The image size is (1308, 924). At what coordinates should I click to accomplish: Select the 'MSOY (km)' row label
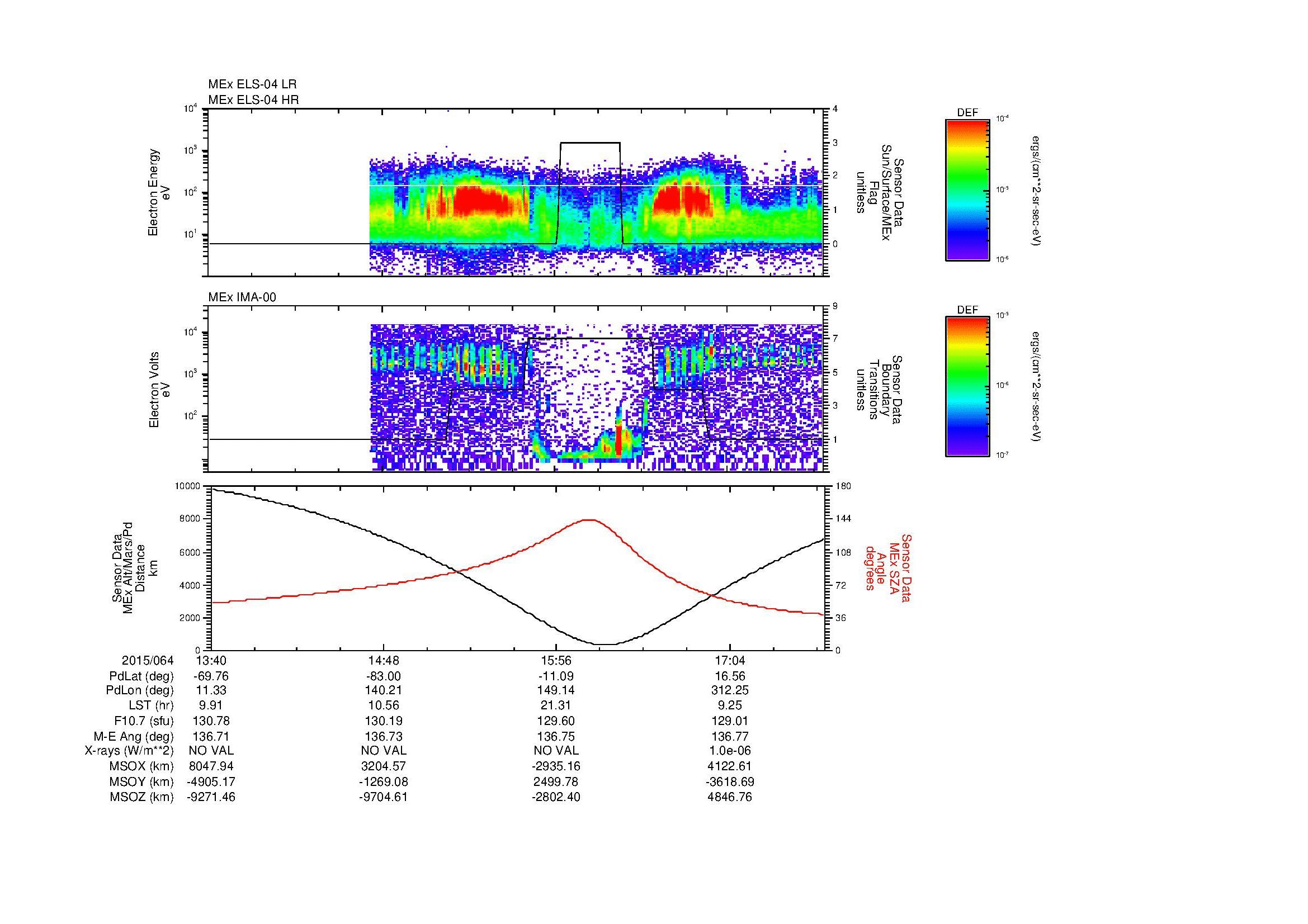click(x=143, y=781)
